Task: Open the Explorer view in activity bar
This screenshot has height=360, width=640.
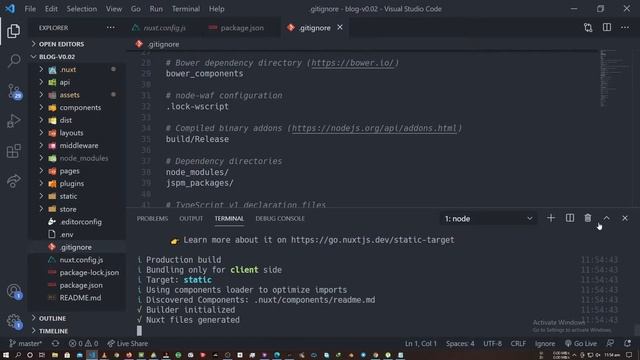Action: click(13, 31)
